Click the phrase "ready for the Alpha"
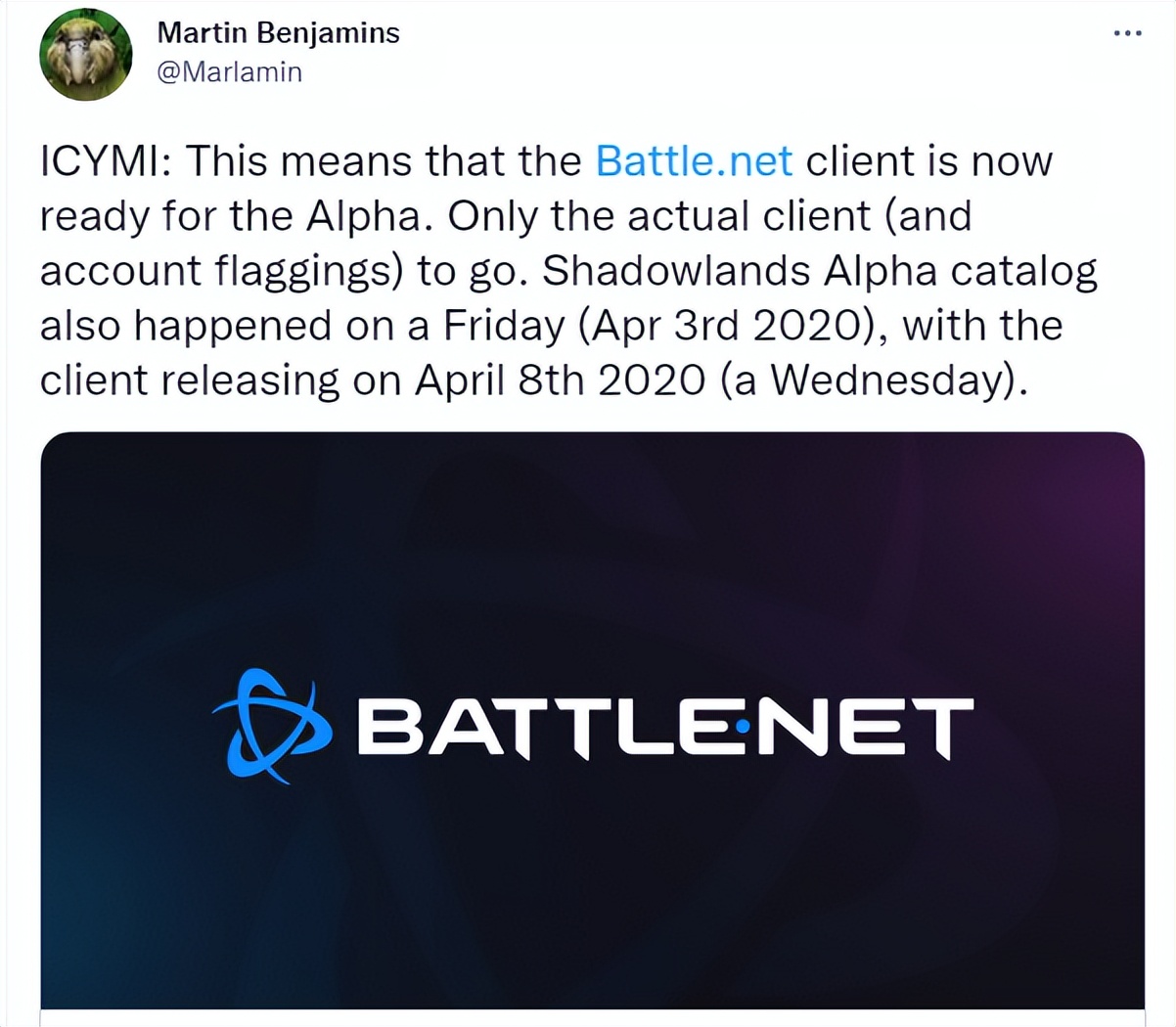The image size is (1176, 1027). click(x=235, y=215)
